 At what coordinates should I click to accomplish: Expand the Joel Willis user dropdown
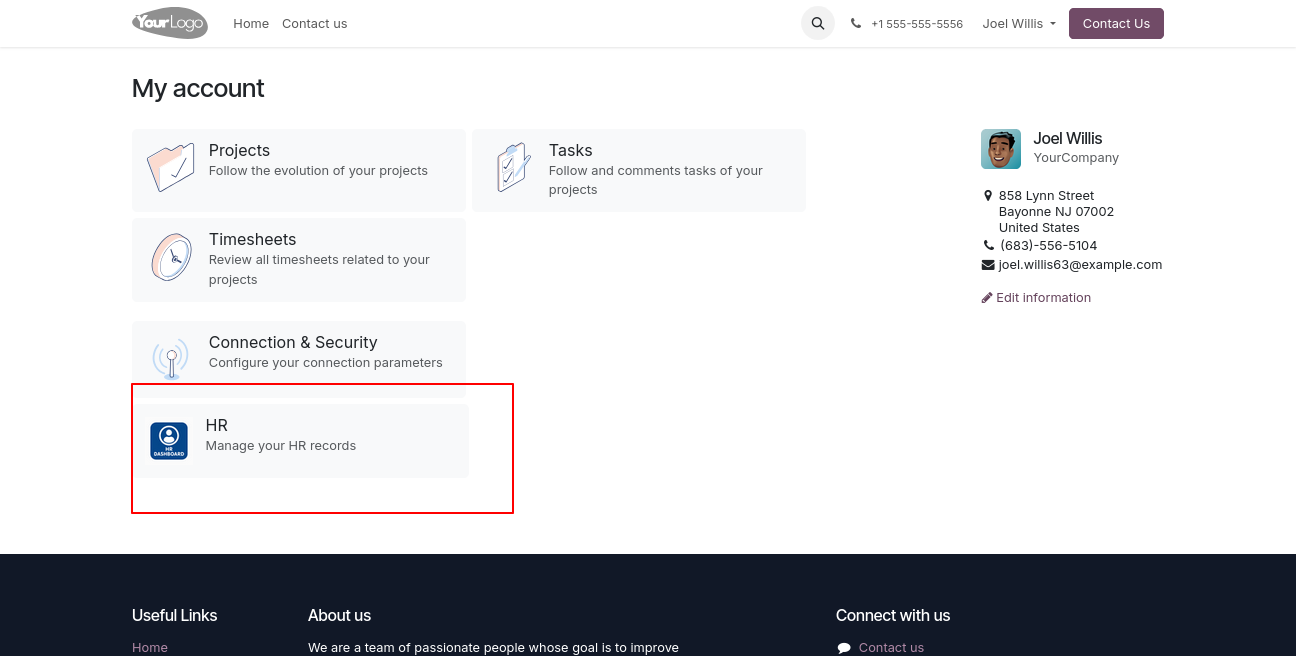coord(1019,23)
